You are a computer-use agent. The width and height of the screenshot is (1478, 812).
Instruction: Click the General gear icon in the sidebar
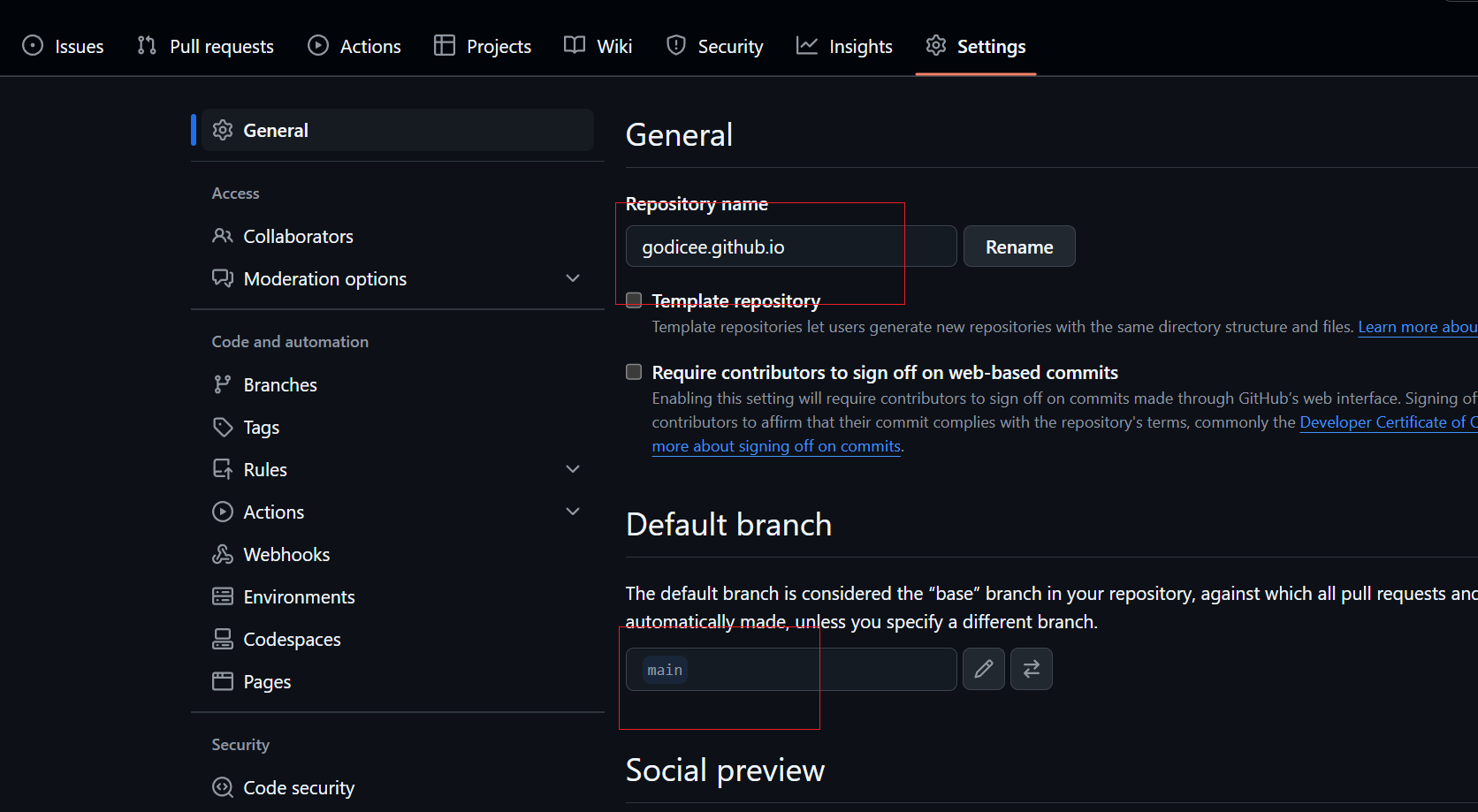pyautogui.click(x=223, y=130)
